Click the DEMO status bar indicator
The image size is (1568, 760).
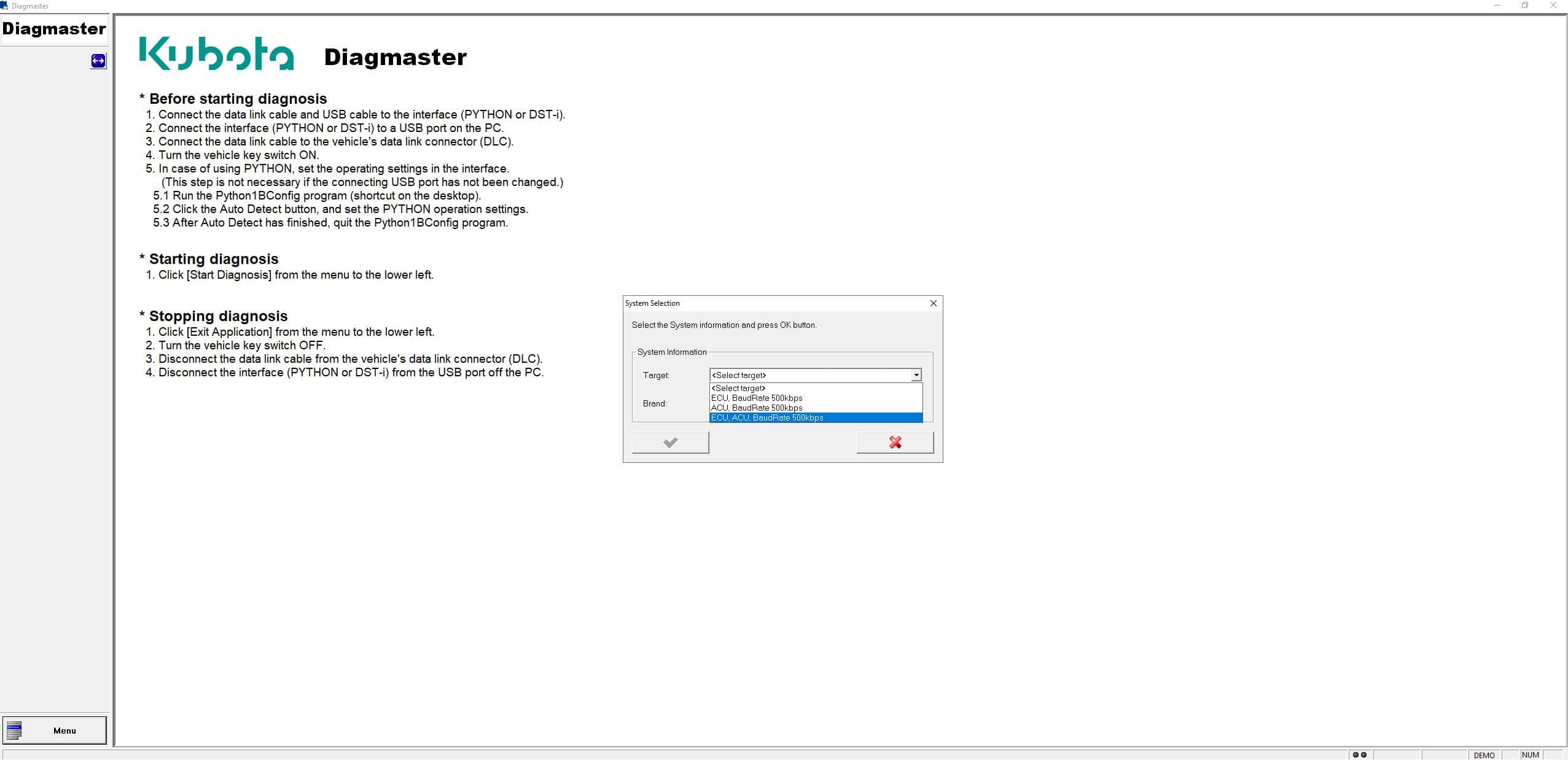[x=1484, y=755]
